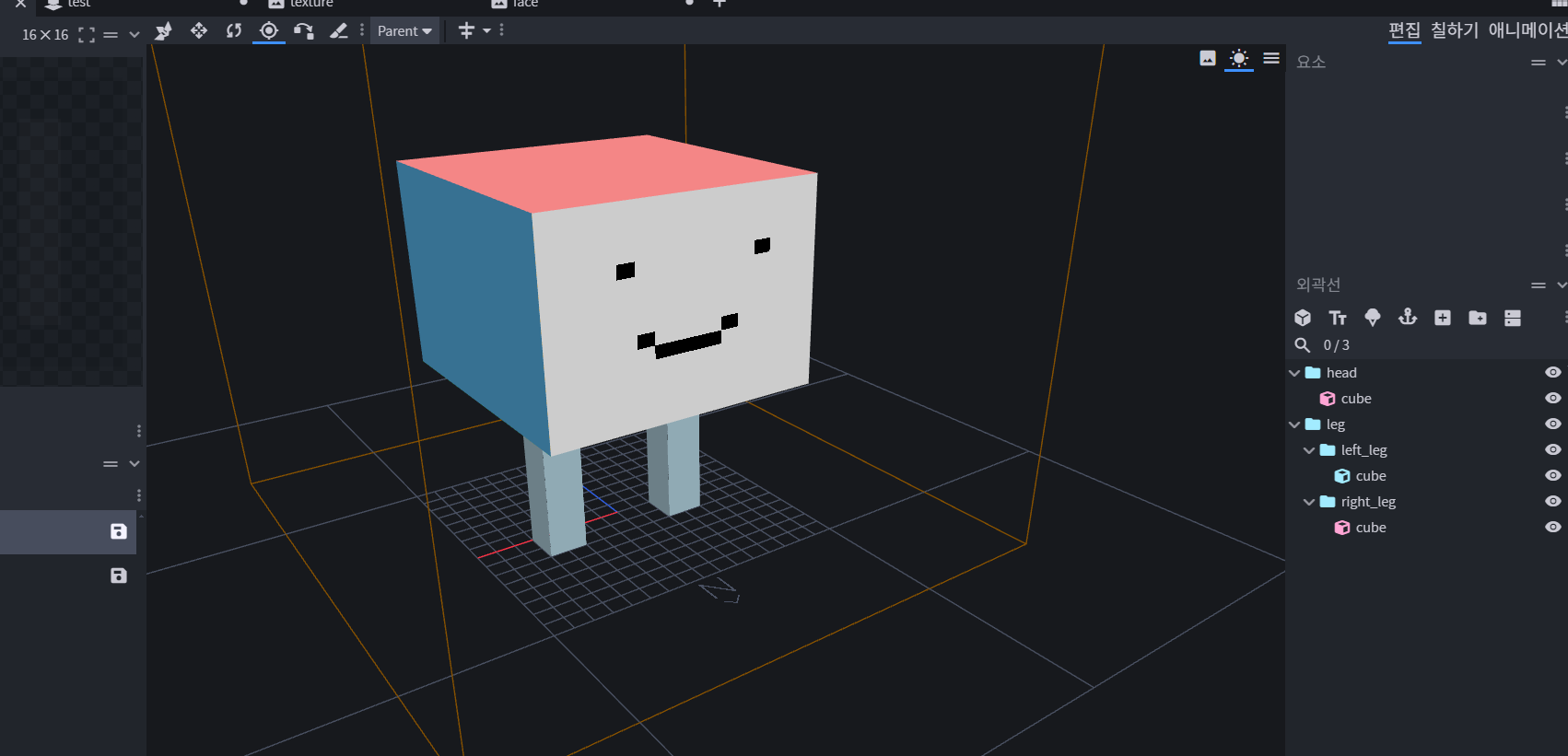Select the head group in the outliner
1568x756 pixels.
[1426, 373]
